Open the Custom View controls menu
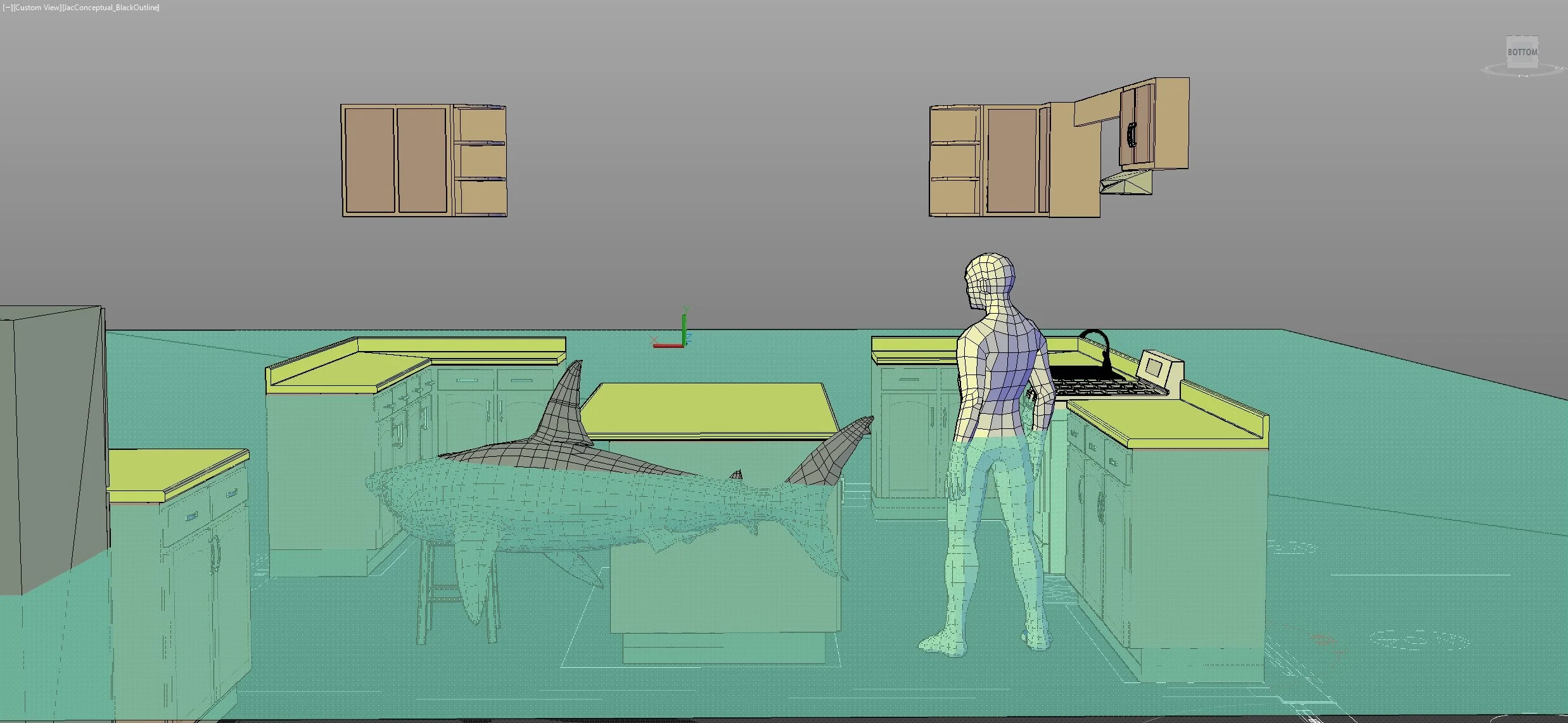Viewport: 1568px width, 723px height. pyautogui.click(x=37, y=8)
